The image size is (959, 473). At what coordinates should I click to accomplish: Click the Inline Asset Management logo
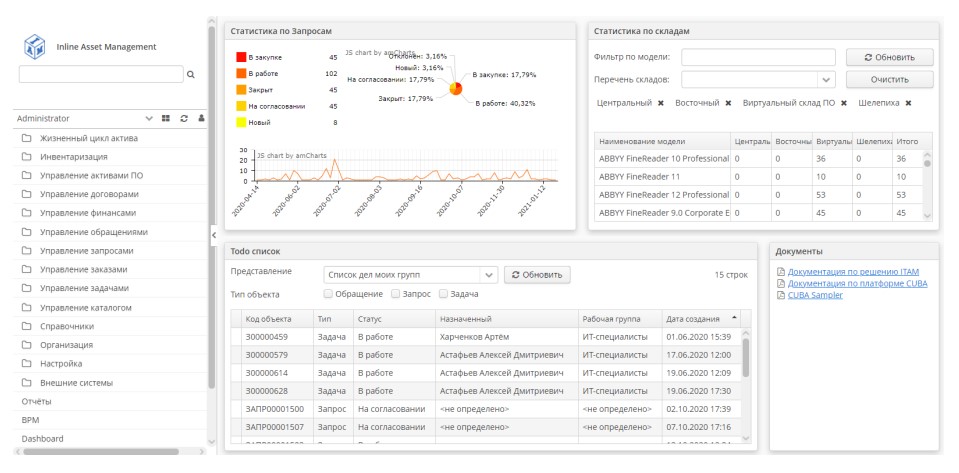[34, 47]
